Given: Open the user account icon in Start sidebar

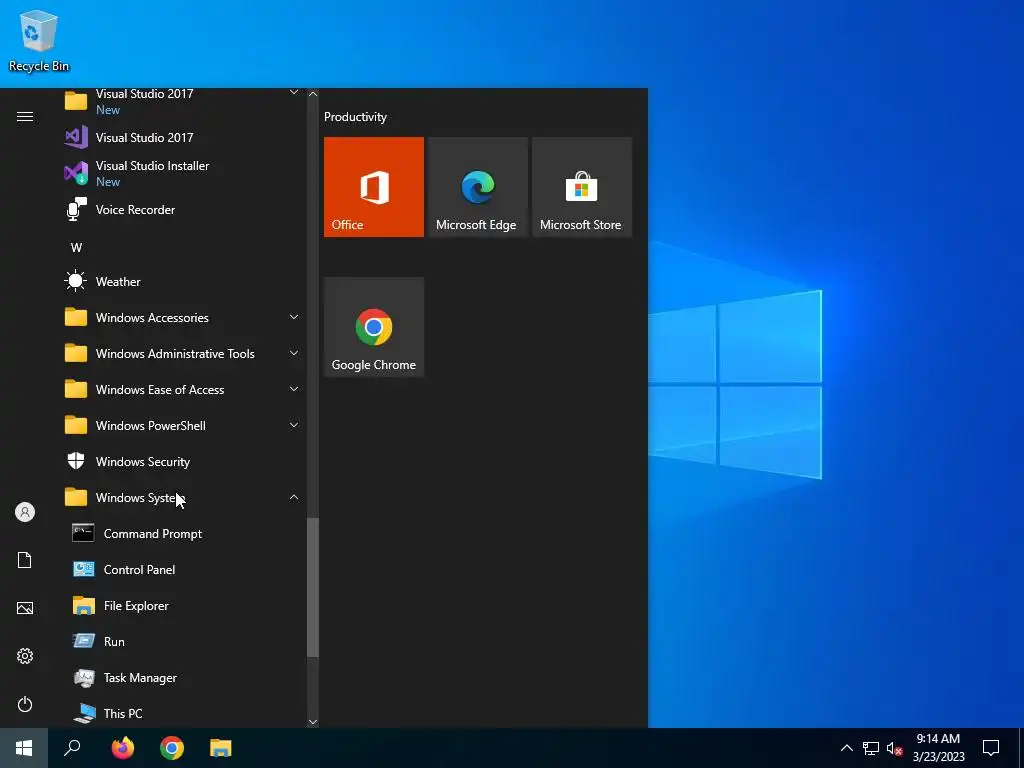Looking at the screenshot, I should pyautogui.click(x=25, y=512).
